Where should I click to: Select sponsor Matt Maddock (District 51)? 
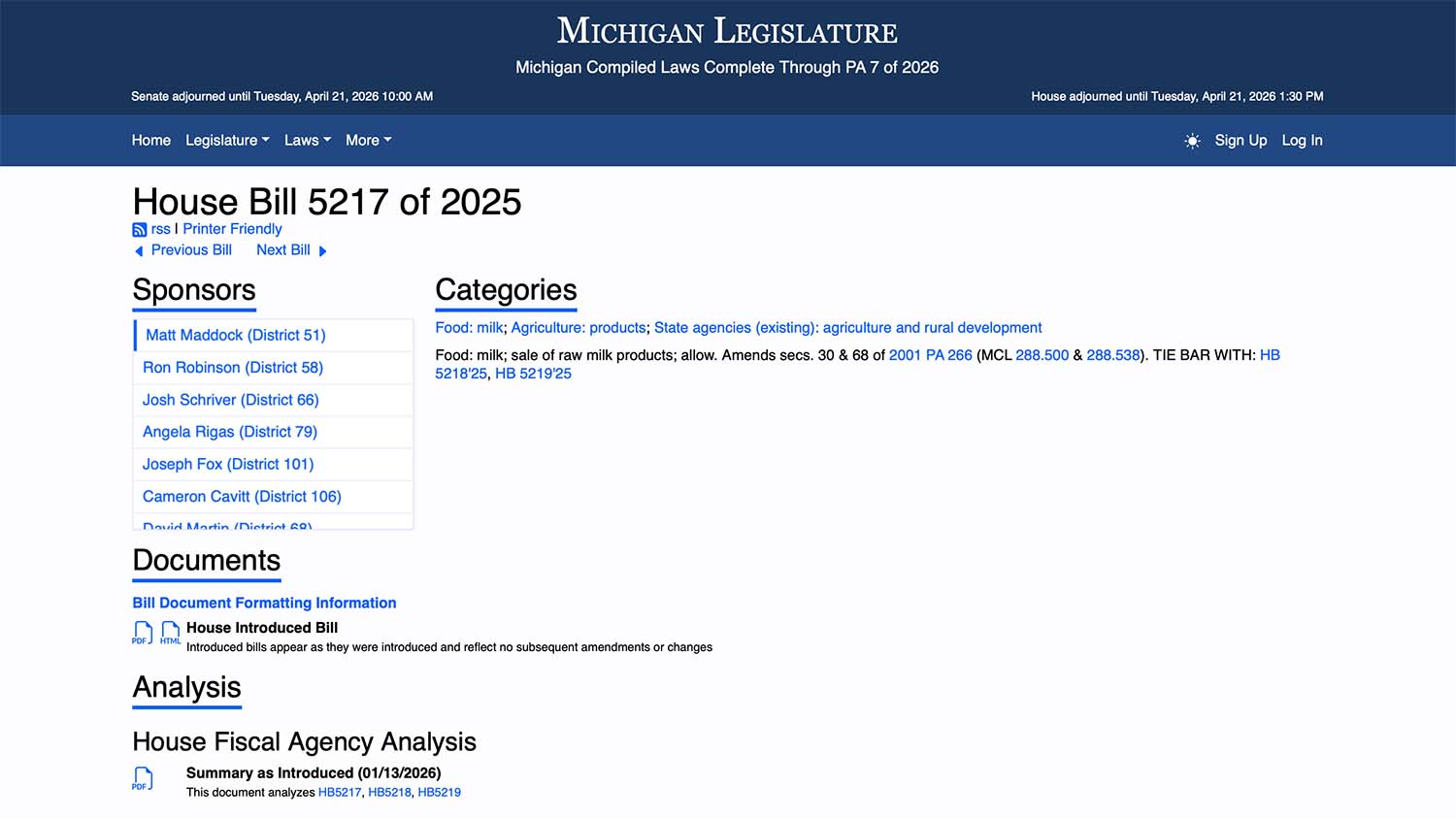(235, 335)
